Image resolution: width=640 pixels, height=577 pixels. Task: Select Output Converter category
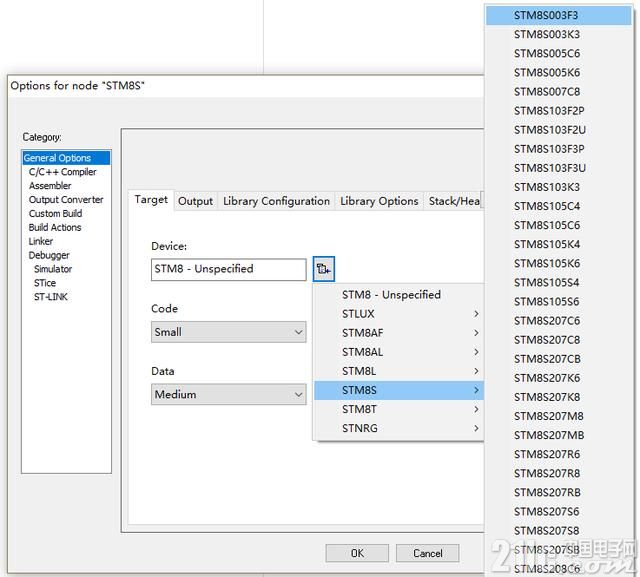(66, 200)
